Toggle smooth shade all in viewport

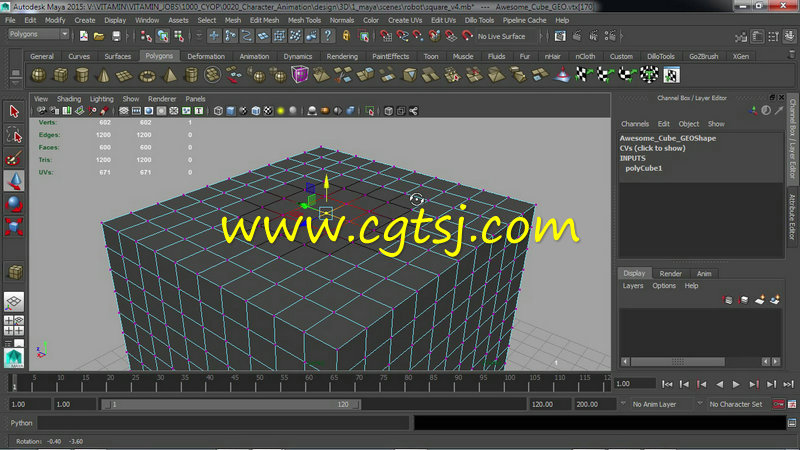pos(231,111)
